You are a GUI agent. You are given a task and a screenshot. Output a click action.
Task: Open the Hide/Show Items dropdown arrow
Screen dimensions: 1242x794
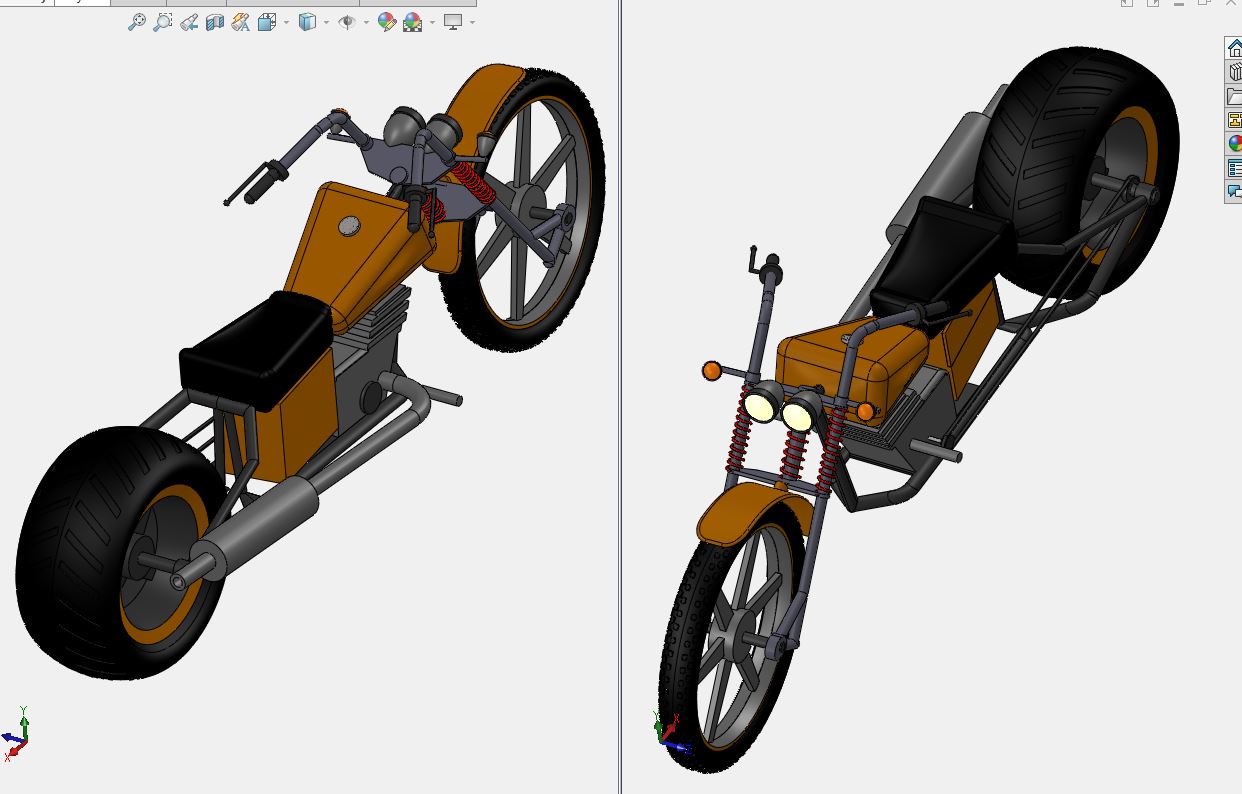pos(366,22)
